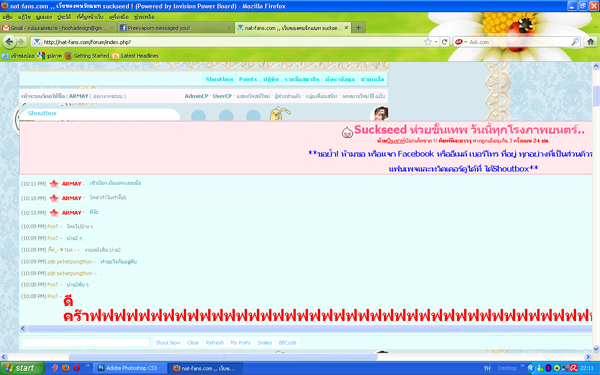Open the AdminCP link
The height and width of the screenshot is (375, 600).
pyautogui.click(x=196, y=96)
